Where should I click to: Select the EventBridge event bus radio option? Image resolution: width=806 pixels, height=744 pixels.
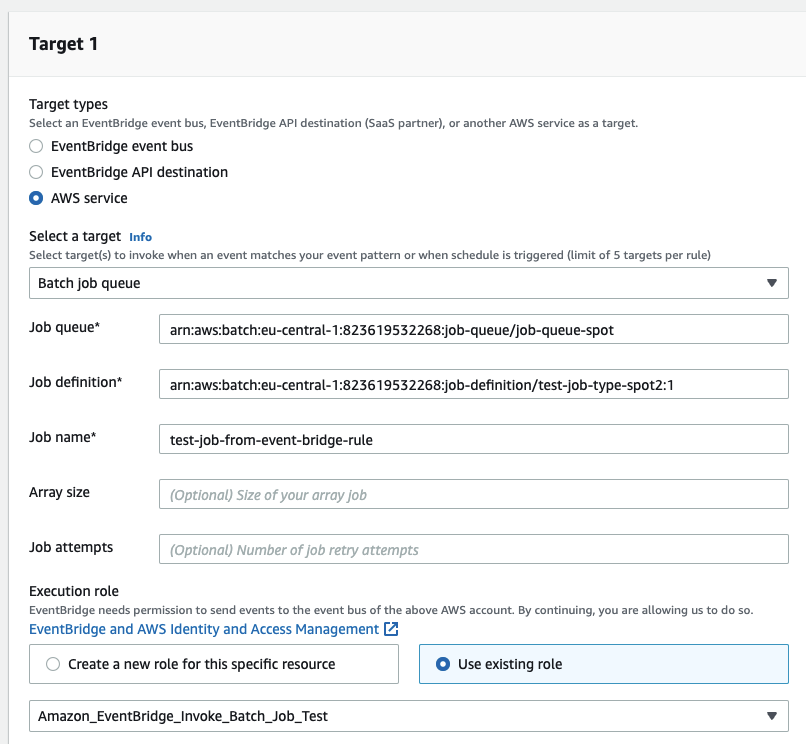click(x=36, y=146)
